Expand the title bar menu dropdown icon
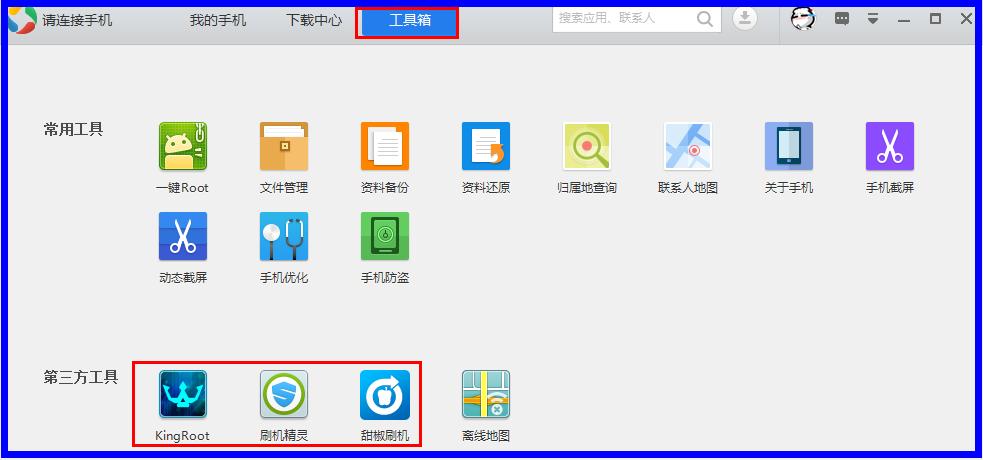The width and height of the screenshot is (983, 460). point(873,19)
